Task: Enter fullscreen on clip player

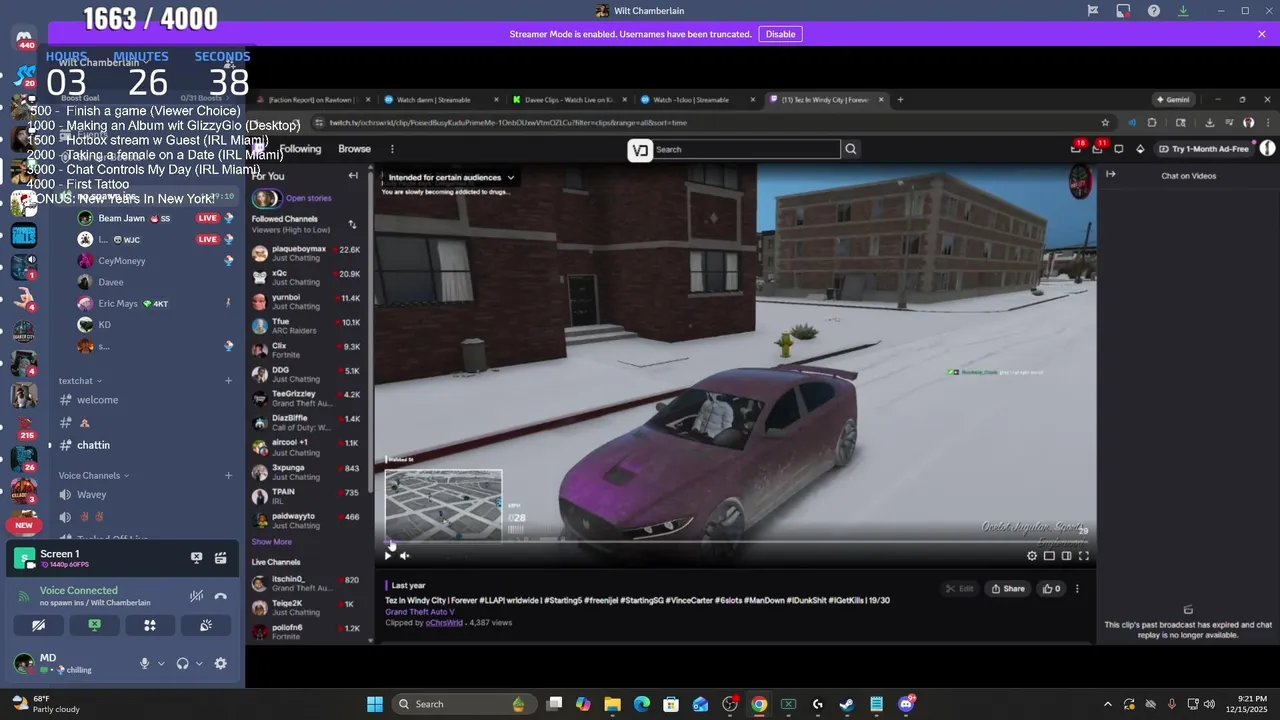Action: pos(1083,556)
